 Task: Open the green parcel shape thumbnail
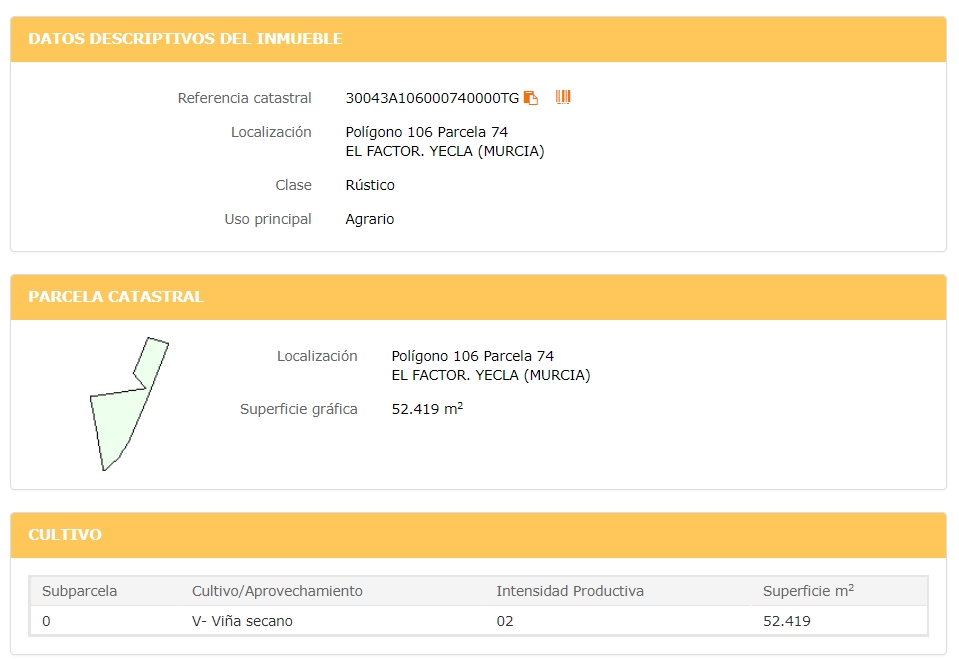pyautogui.click(x=129, y=404)
